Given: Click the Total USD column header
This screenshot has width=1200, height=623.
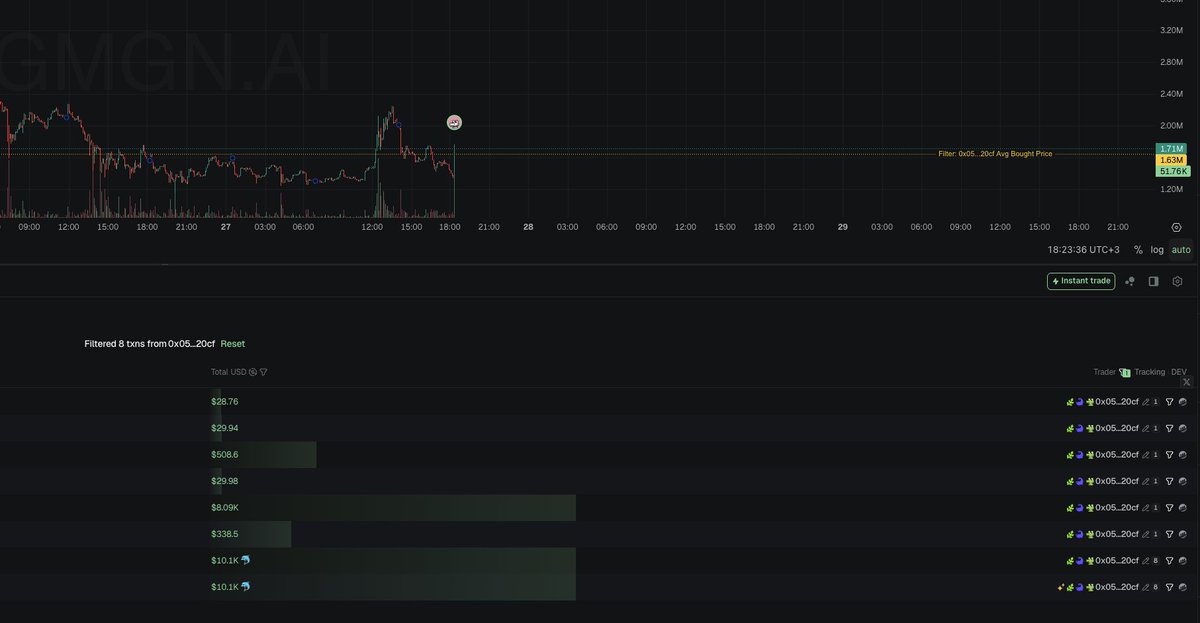Looking at the screenshot, I should click(x=228, y=372).
